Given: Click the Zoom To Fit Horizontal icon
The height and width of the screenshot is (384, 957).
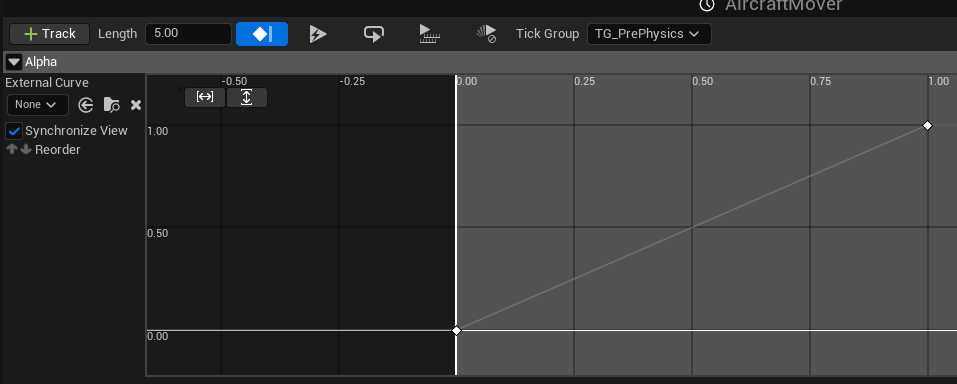Looking at the screenshot, I should tap(204, 97).
